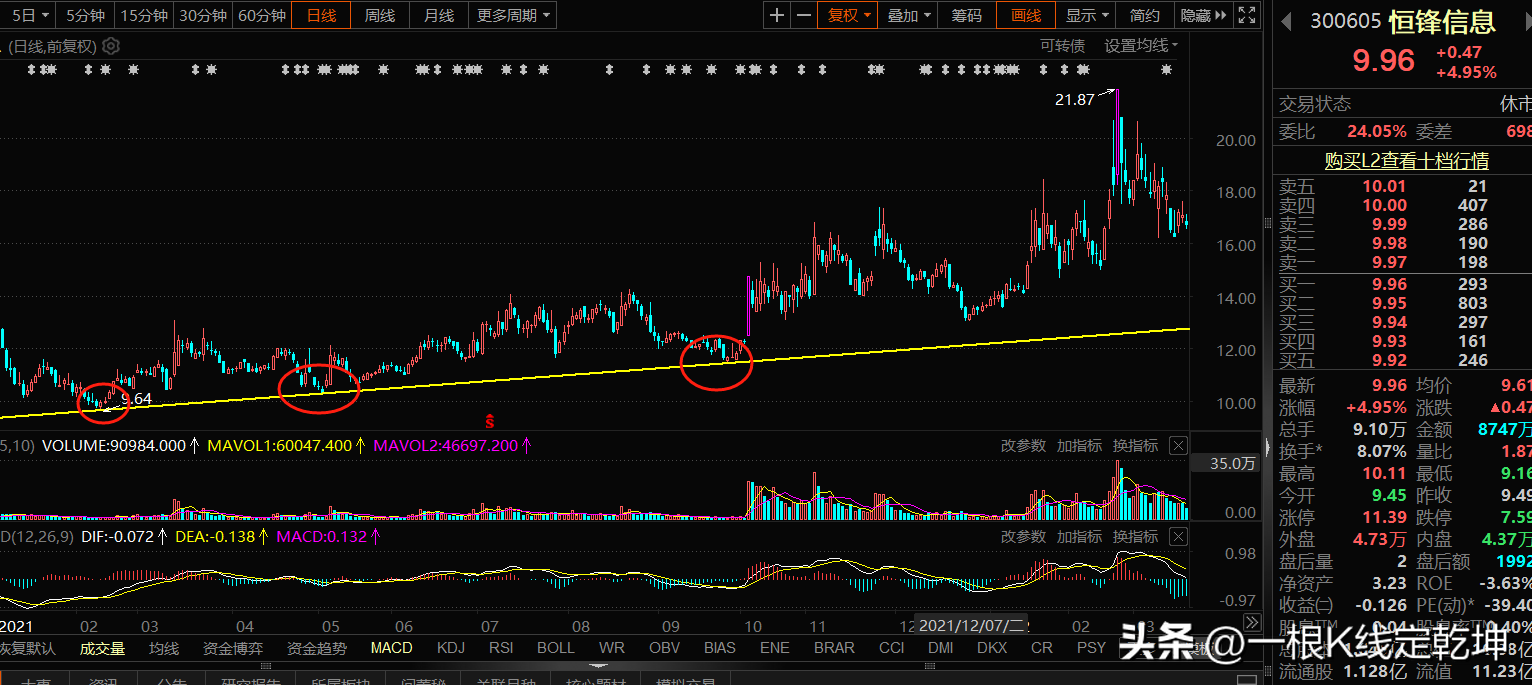Click 恢复默认 indicator reset
The width and height of the screenshot is (1532, 685).
pyautogui.click(x=27, y=648)
